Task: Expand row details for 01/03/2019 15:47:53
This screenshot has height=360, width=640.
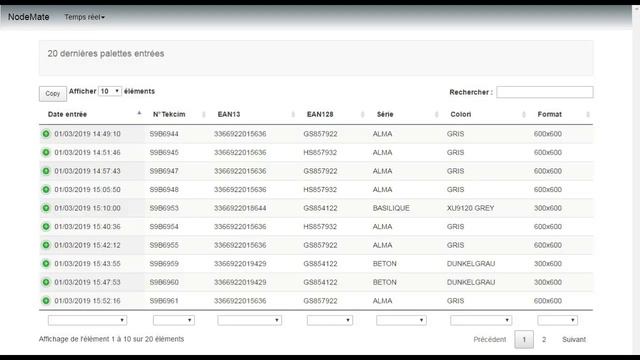Action: pyautogui.click(x=46, y=282)
